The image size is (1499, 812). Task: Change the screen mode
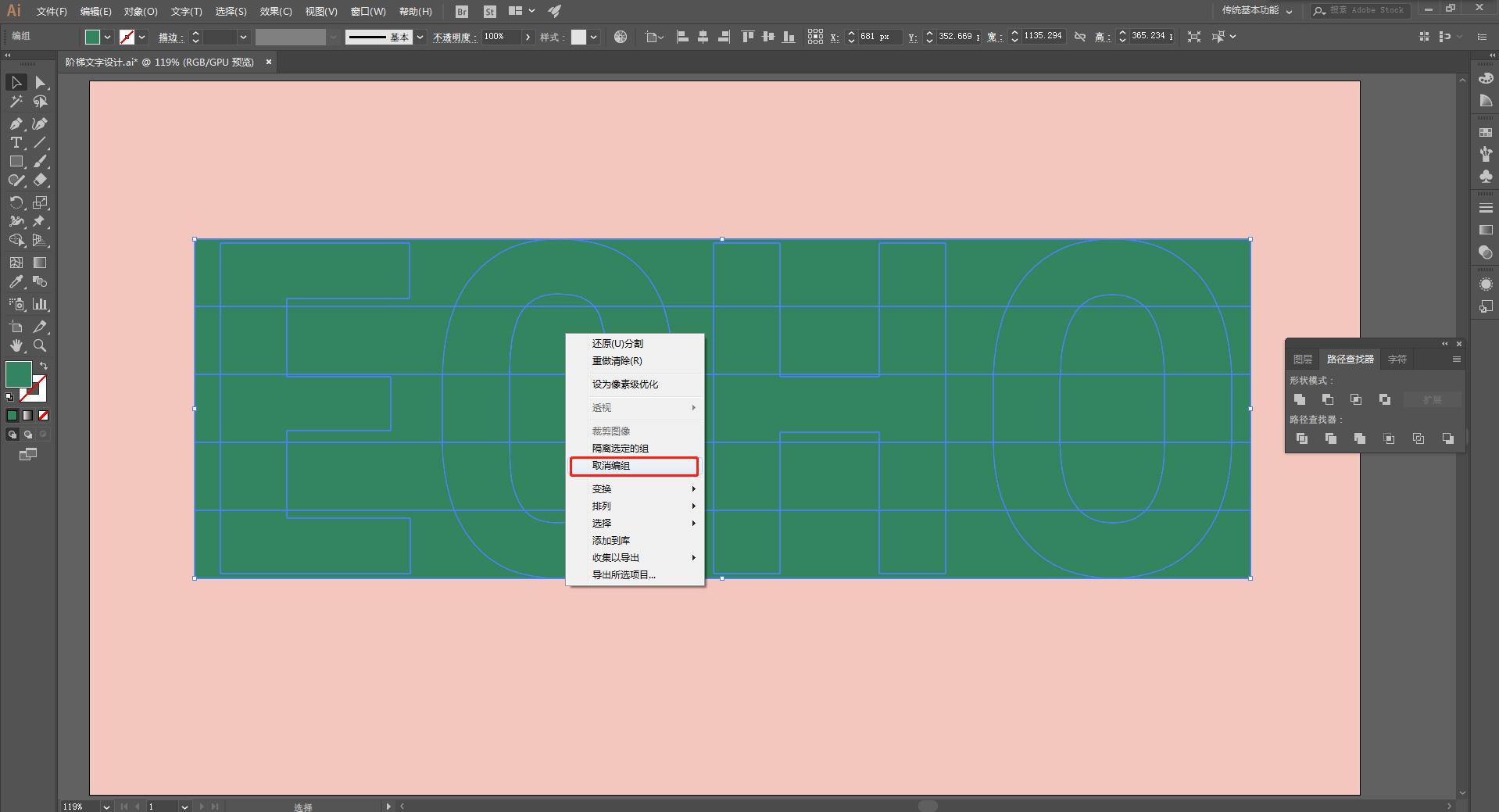[x=28, y=454]
